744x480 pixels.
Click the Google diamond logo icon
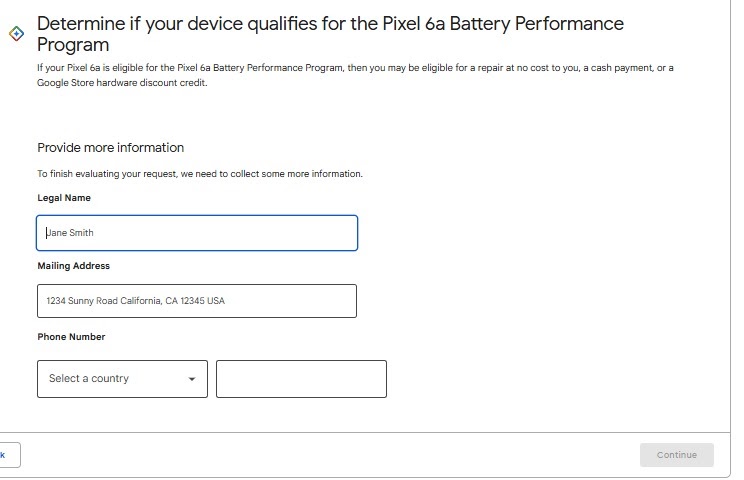[16, 33]
